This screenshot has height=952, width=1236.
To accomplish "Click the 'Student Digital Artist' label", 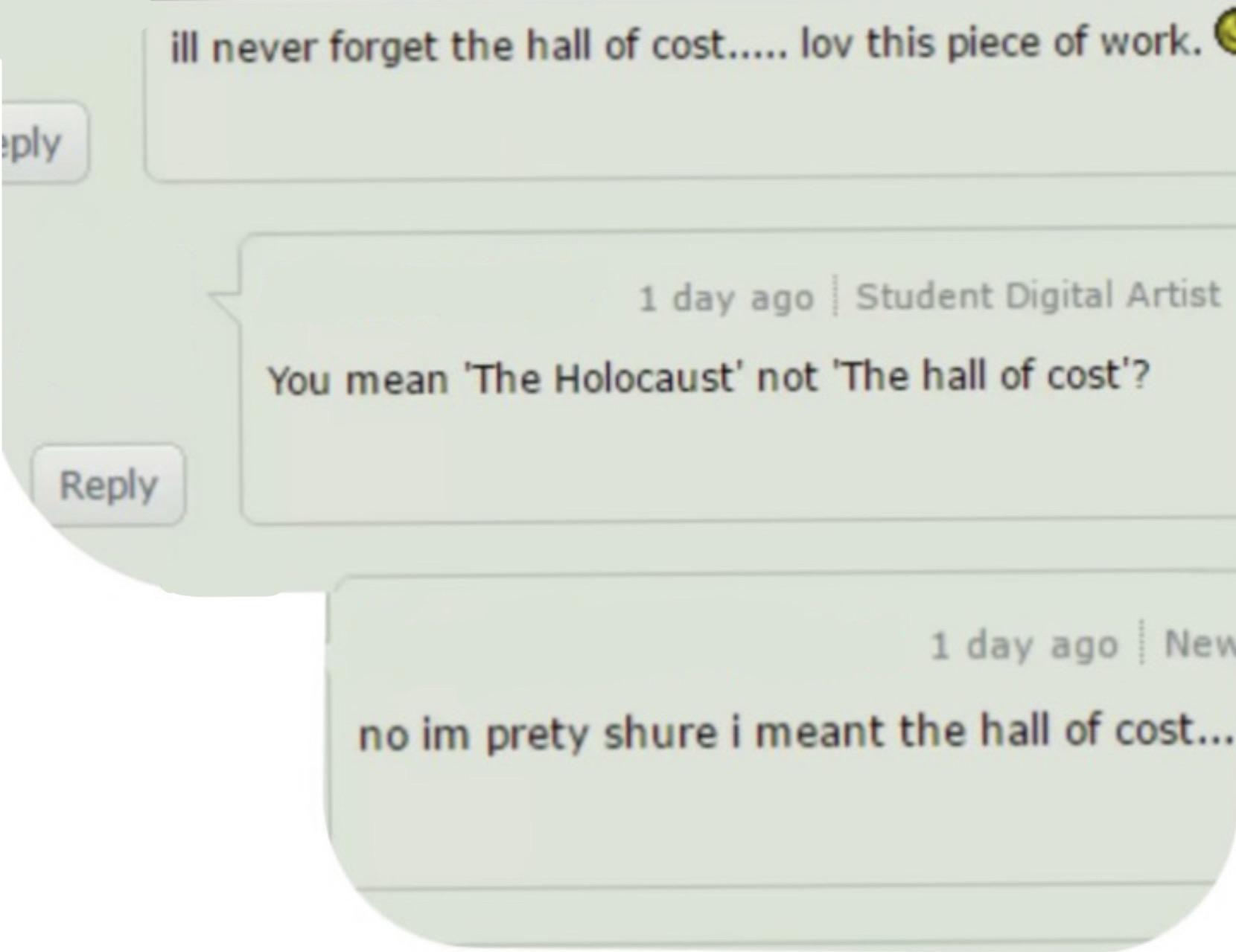I will point(1038,295).
